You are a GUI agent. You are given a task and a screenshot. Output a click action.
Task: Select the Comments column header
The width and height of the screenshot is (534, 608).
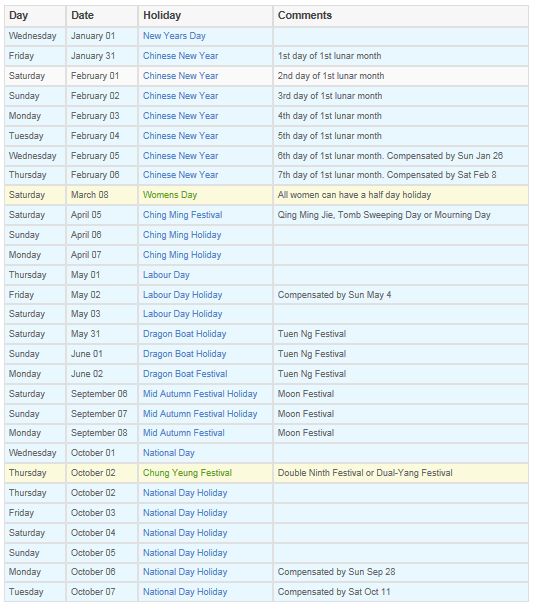[x=305, y=16]
